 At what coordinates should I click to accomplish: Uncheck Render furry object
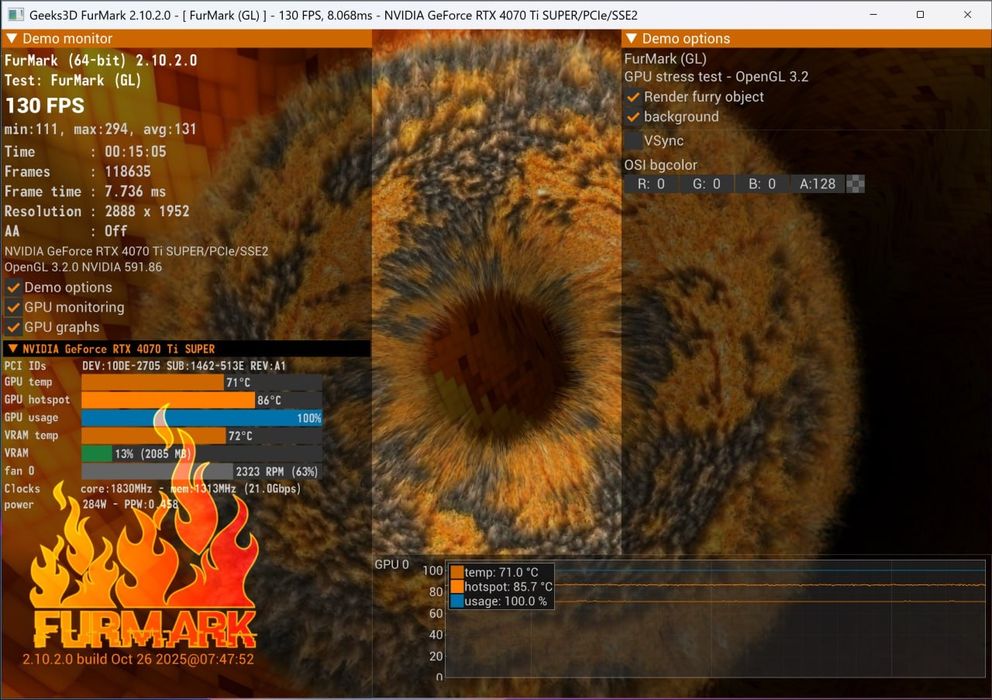point(633,97)
